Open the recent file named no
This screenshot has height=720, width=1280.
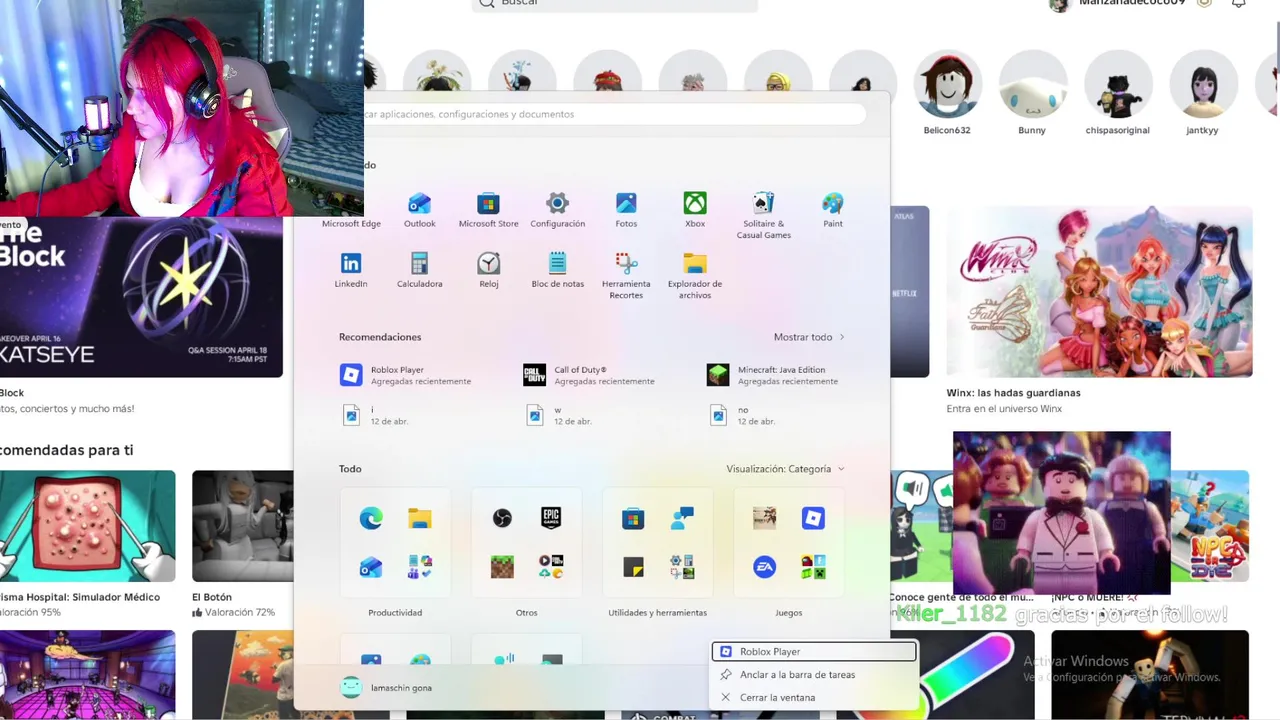pos(742,415)
